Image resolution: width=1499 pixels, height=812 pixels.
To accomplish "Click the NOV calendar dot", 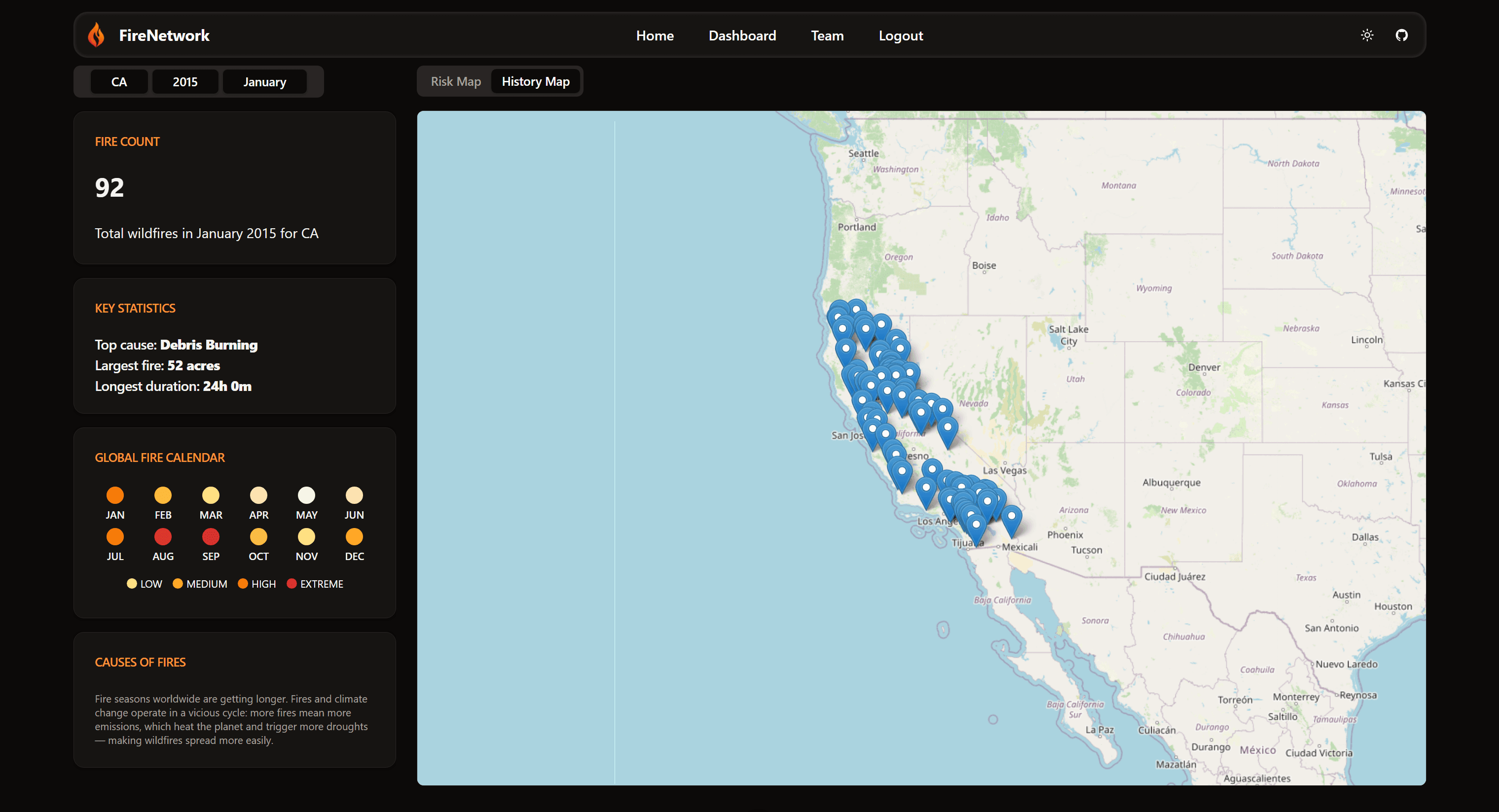I will pos(307,536).
